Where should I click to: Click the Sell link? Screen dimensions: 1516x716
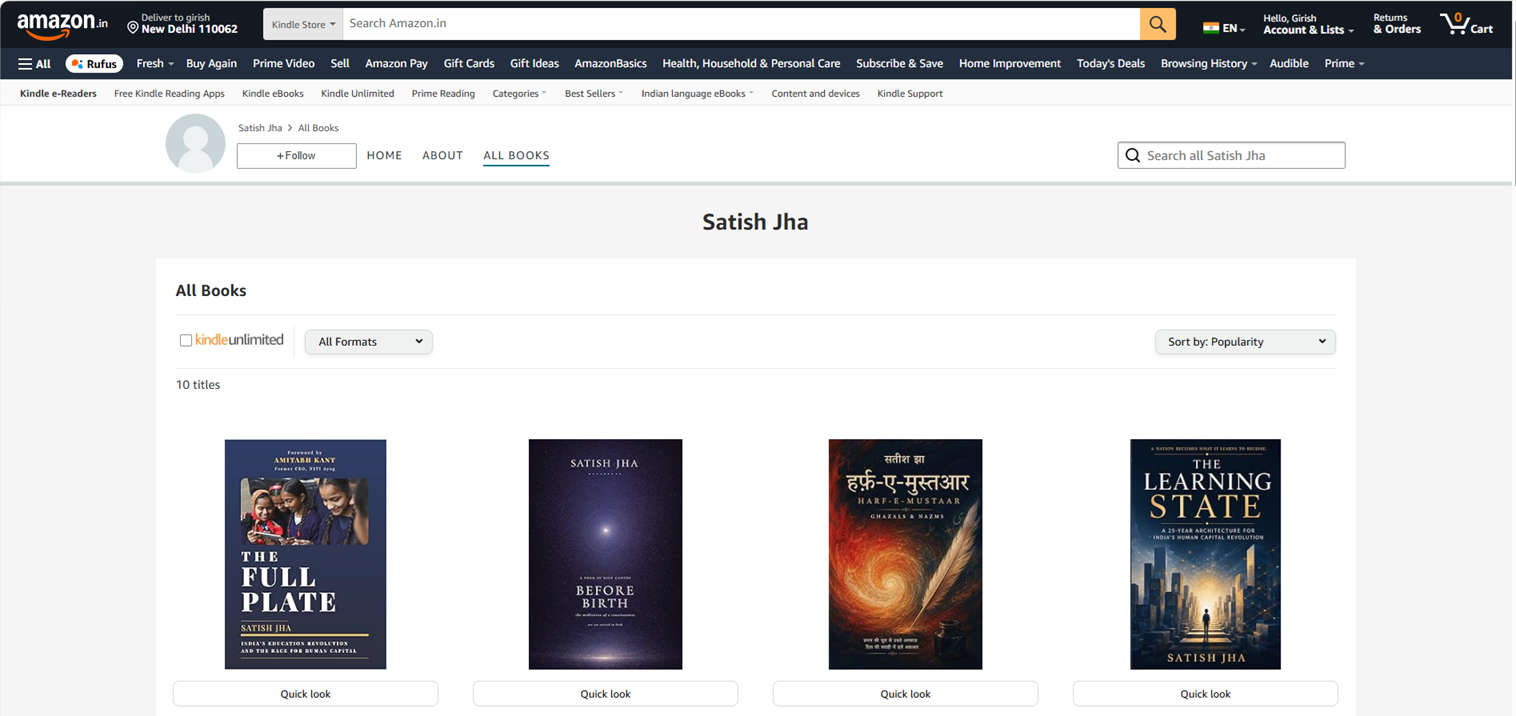click(x=340, y=63)
